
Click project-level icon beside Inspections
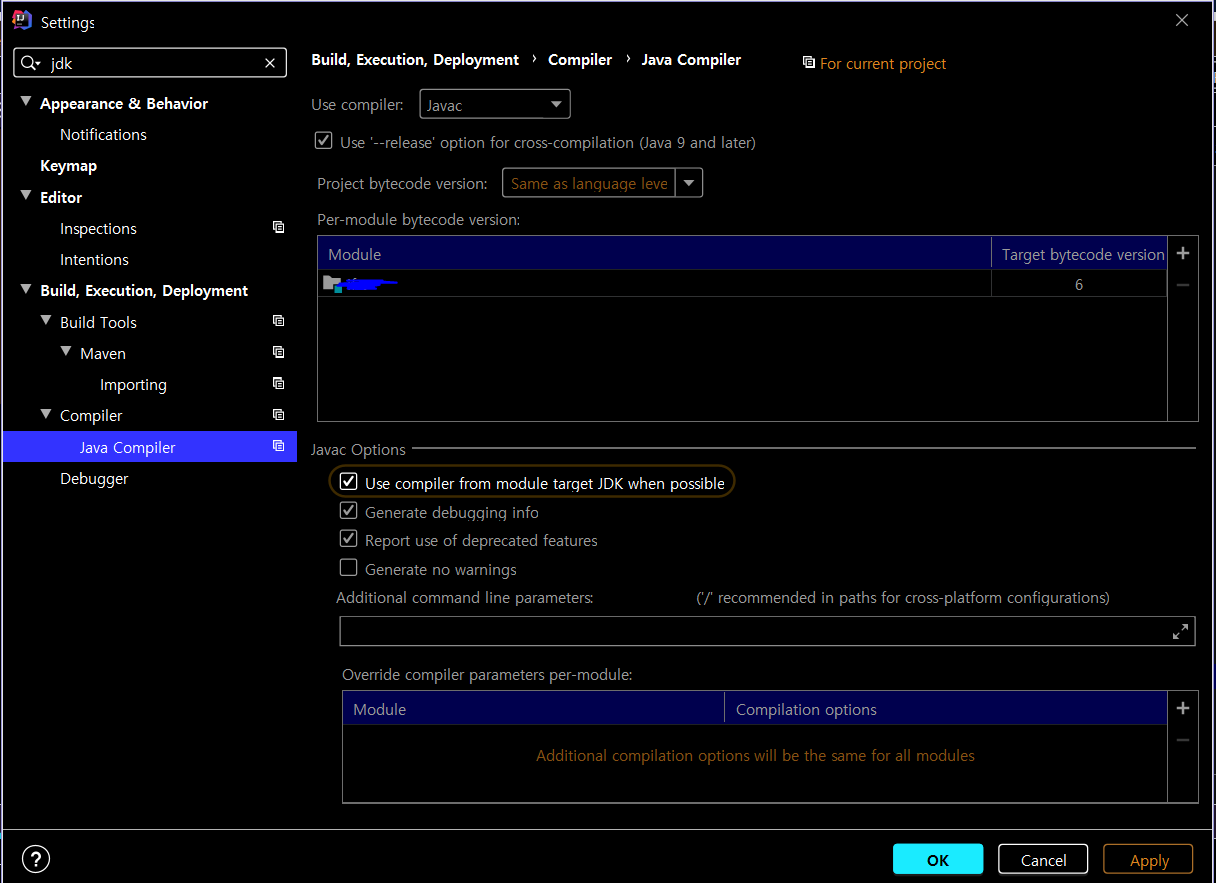click(278, 228)
